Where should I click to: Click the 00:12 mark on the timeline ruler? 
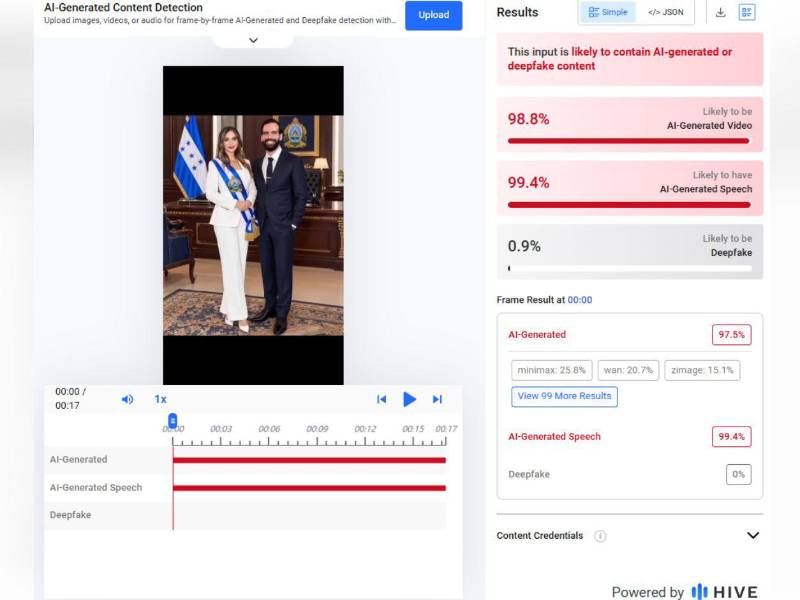point(365,429)
